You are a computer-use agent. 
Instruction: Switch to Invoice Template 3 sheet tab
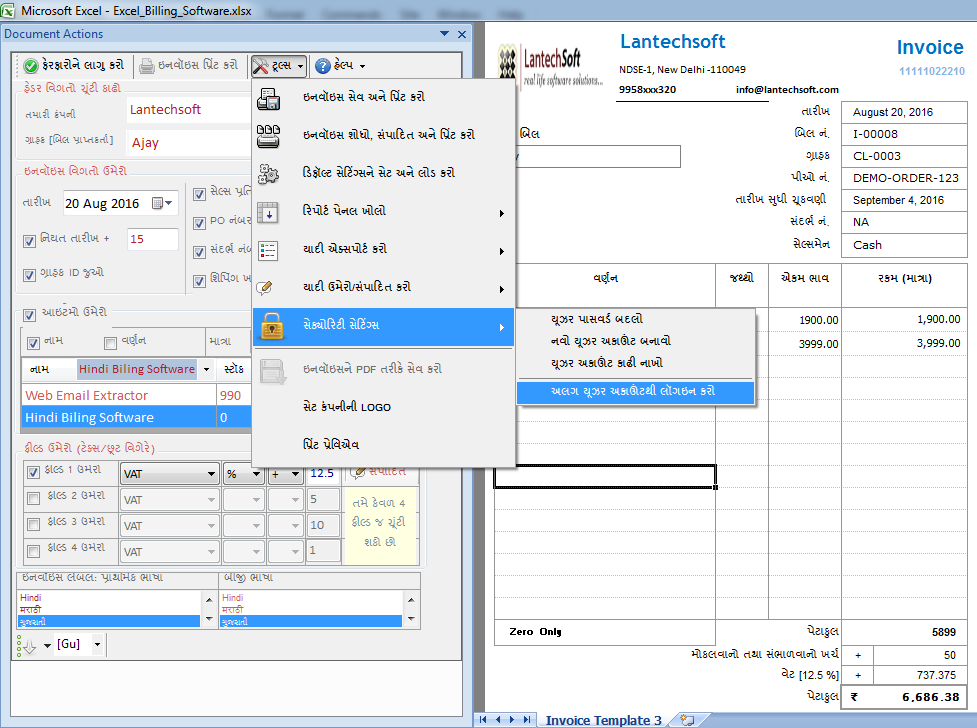click(603, 721)
